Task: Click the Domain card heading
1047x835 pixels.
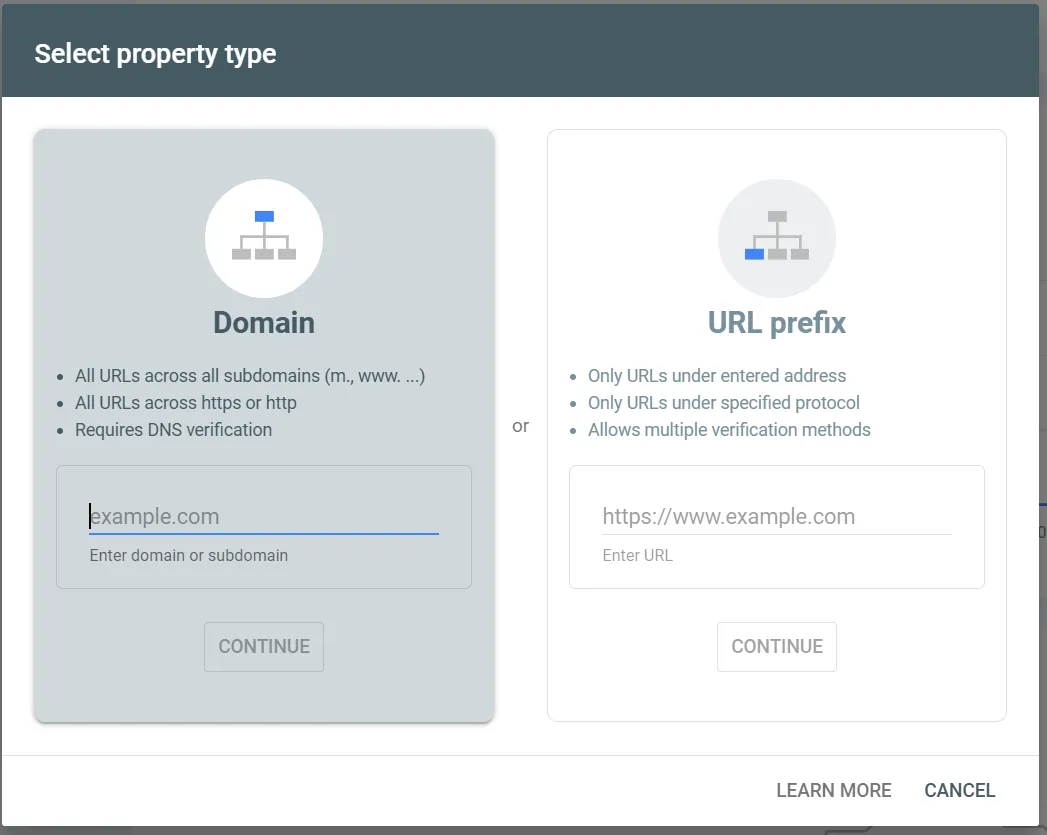Action: tap(263, 322)
